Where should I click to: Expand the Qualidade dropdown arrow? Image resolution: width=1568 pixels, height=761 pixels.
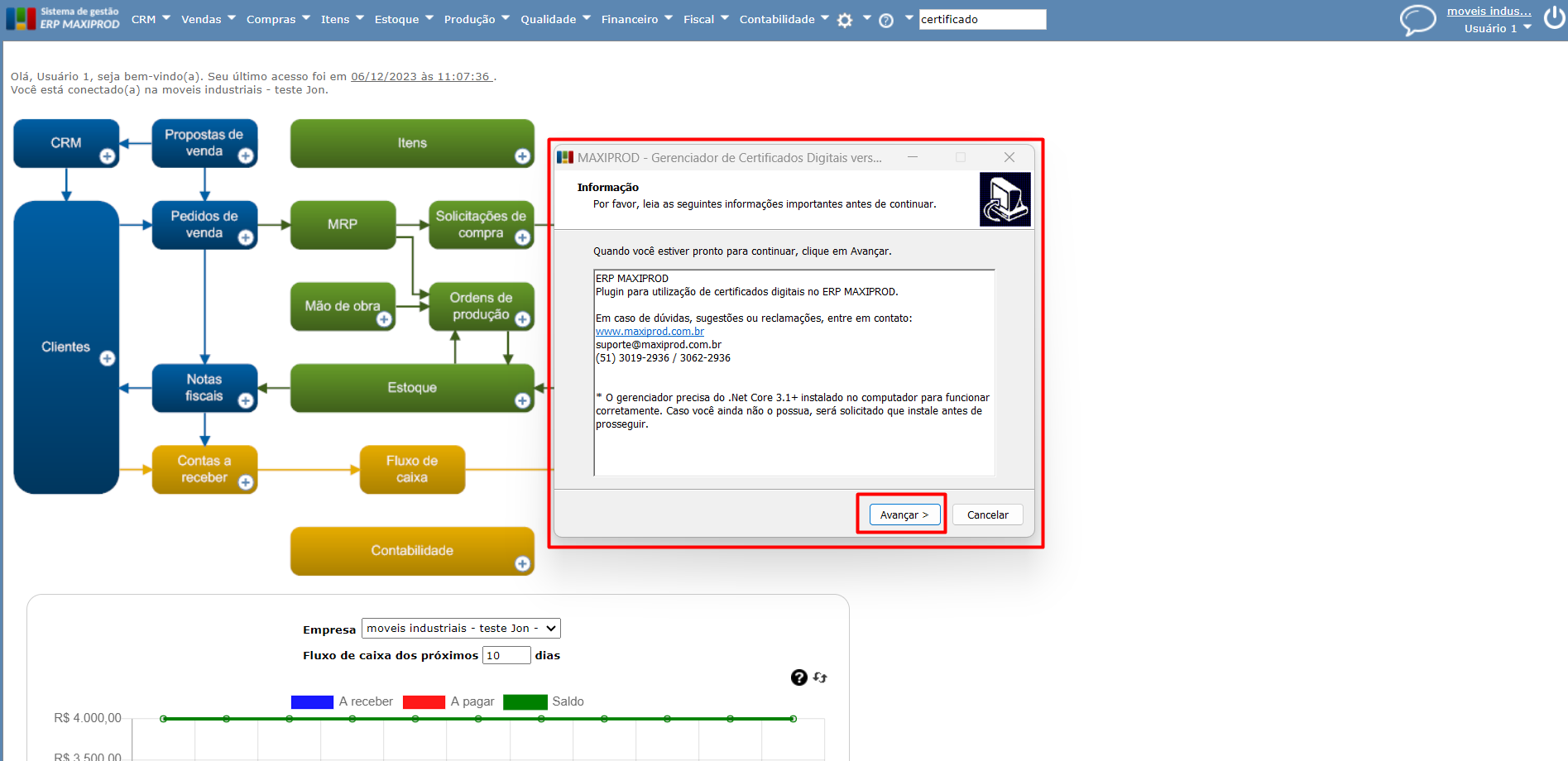tap(587, 17)
